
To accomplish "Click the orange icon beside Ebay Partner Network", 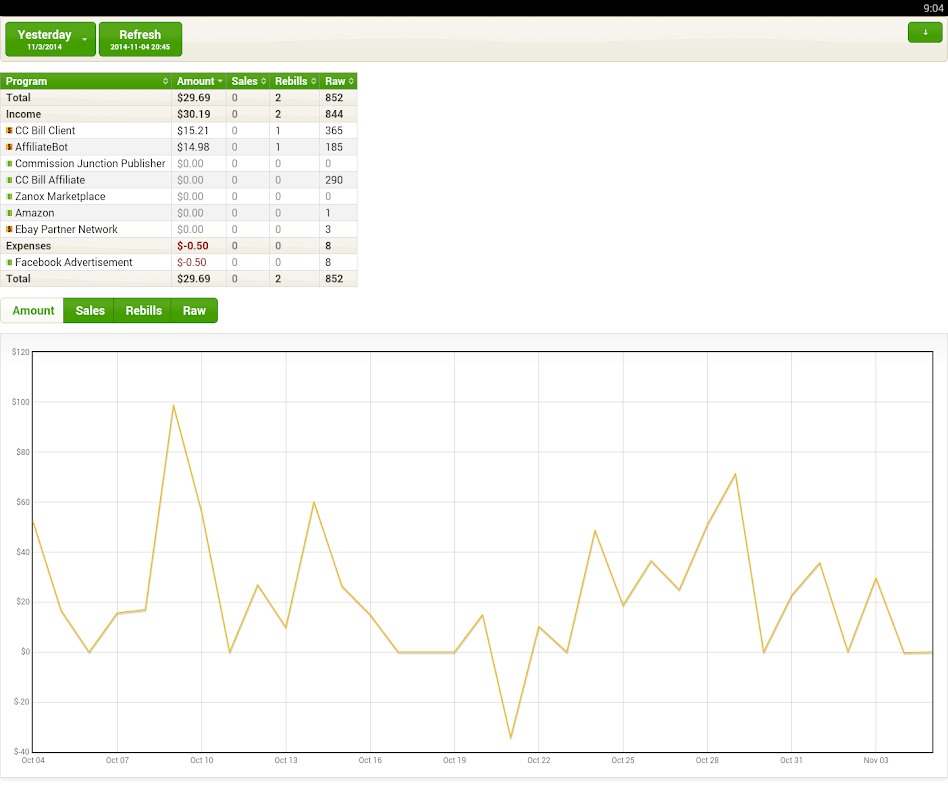I will pos(9,230).
